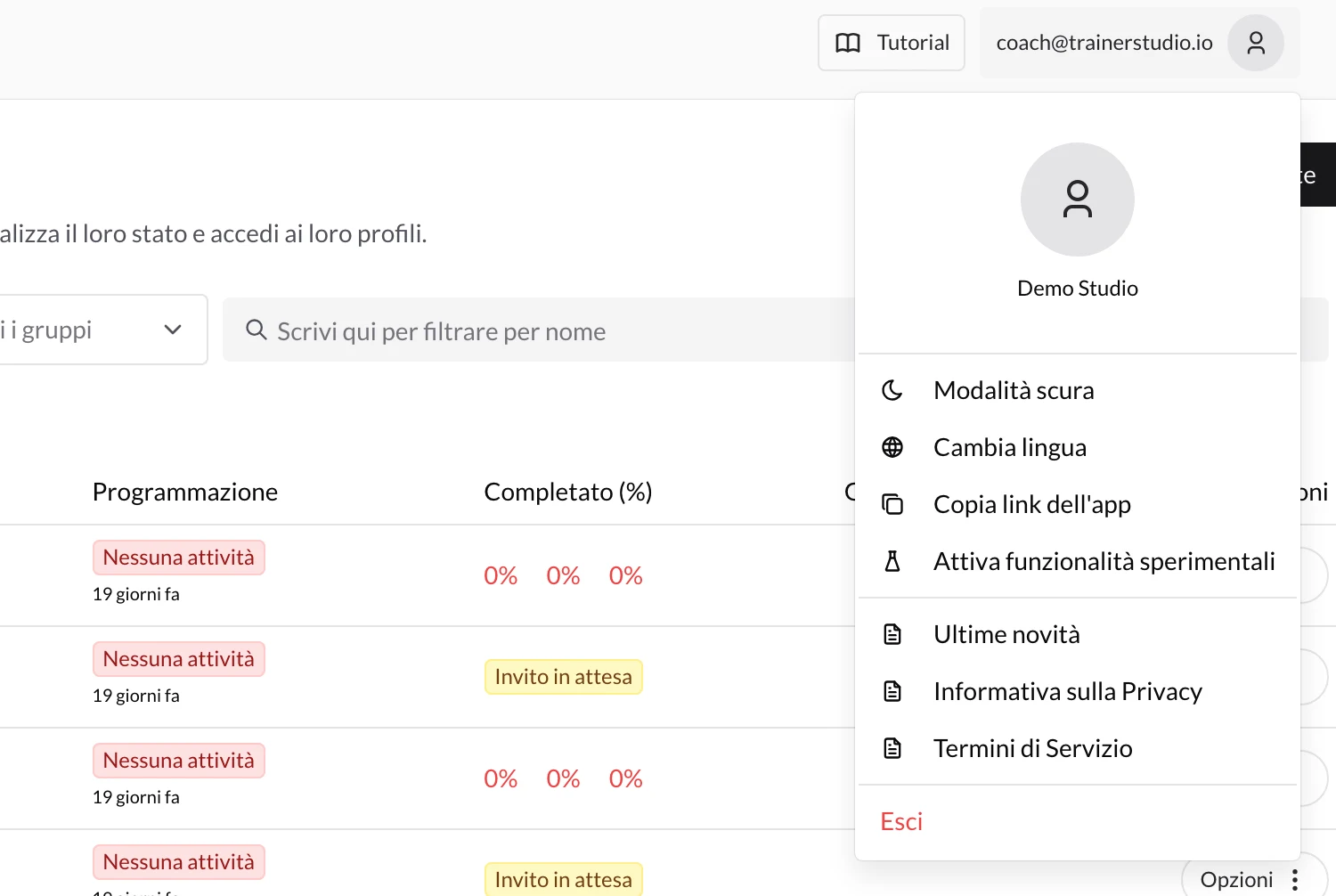
Task: Click the document icon beside Termini di Servizio
Action: pyautogui.click(x=892, y=748)
